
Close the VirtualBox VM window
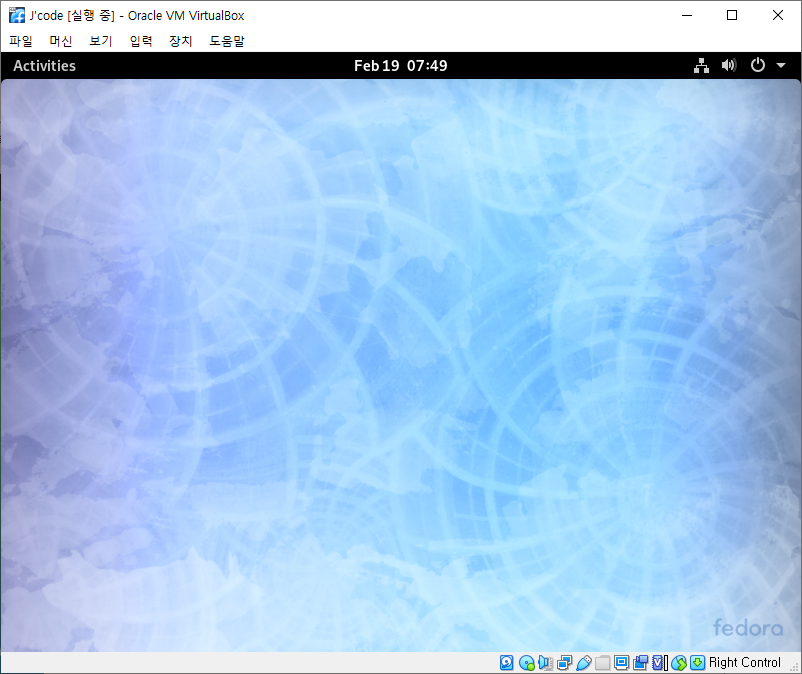click(x=777, y=15)
